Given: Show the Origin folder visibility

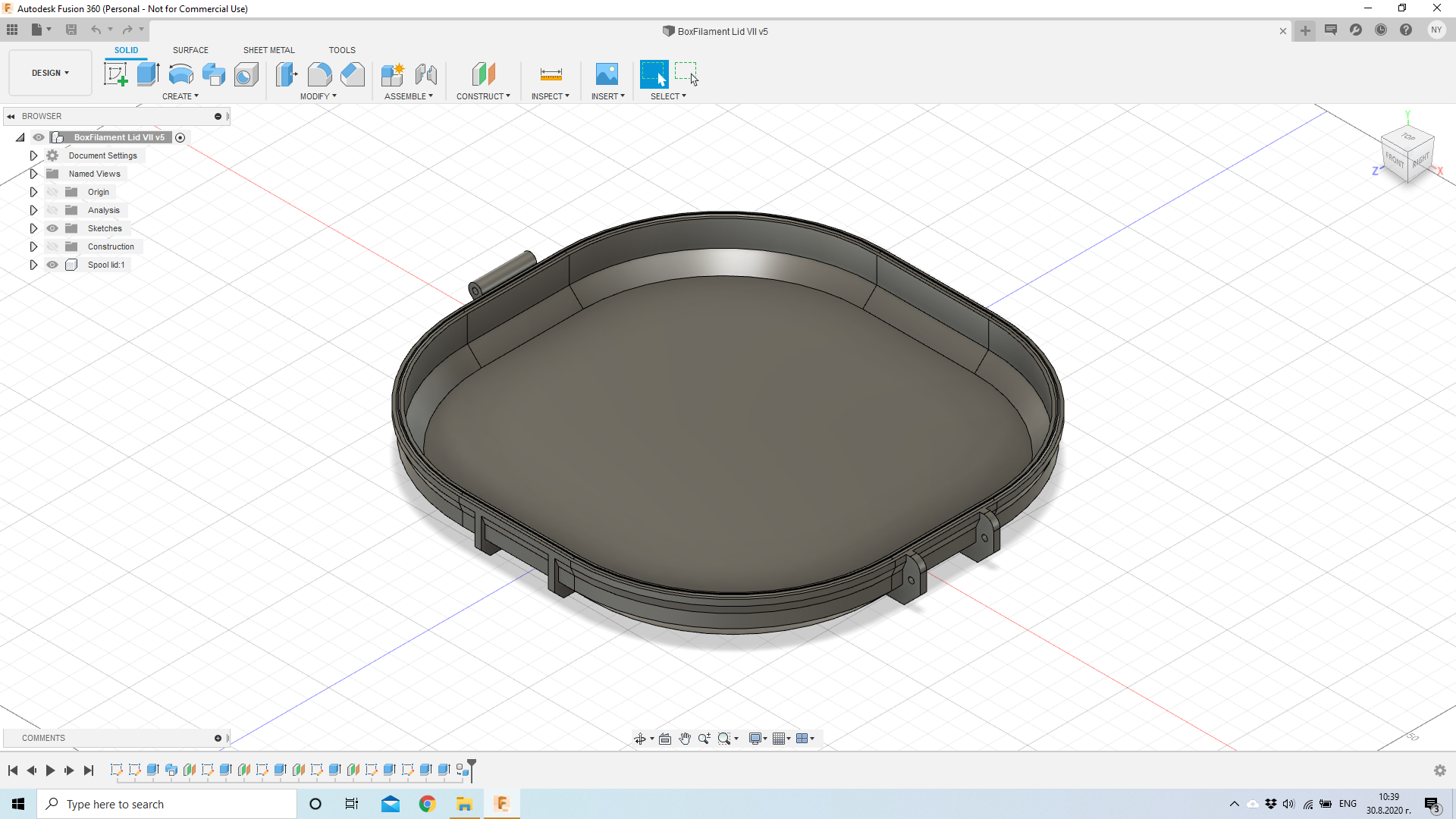Looking at the screenshot, I should coord(52,192).
